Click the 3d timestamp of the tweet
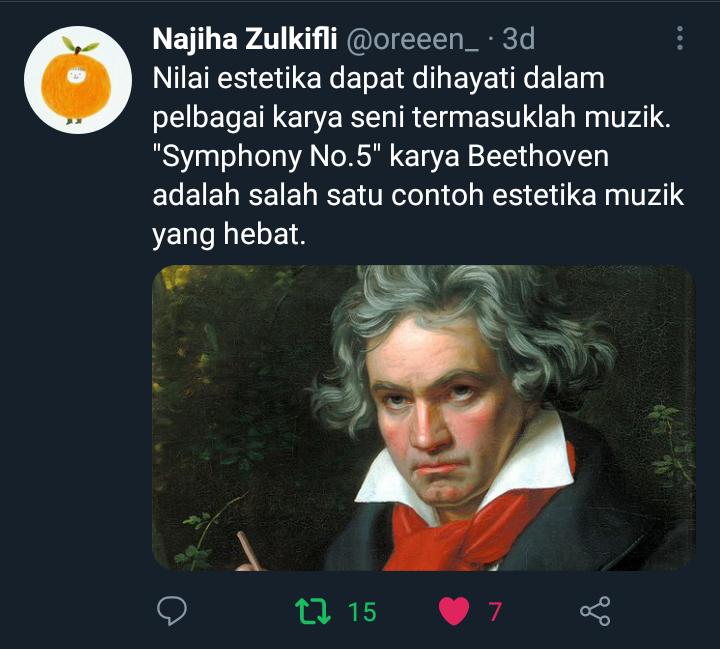The image size is (720, 649). pyautogui.click(x=518, y=39)
